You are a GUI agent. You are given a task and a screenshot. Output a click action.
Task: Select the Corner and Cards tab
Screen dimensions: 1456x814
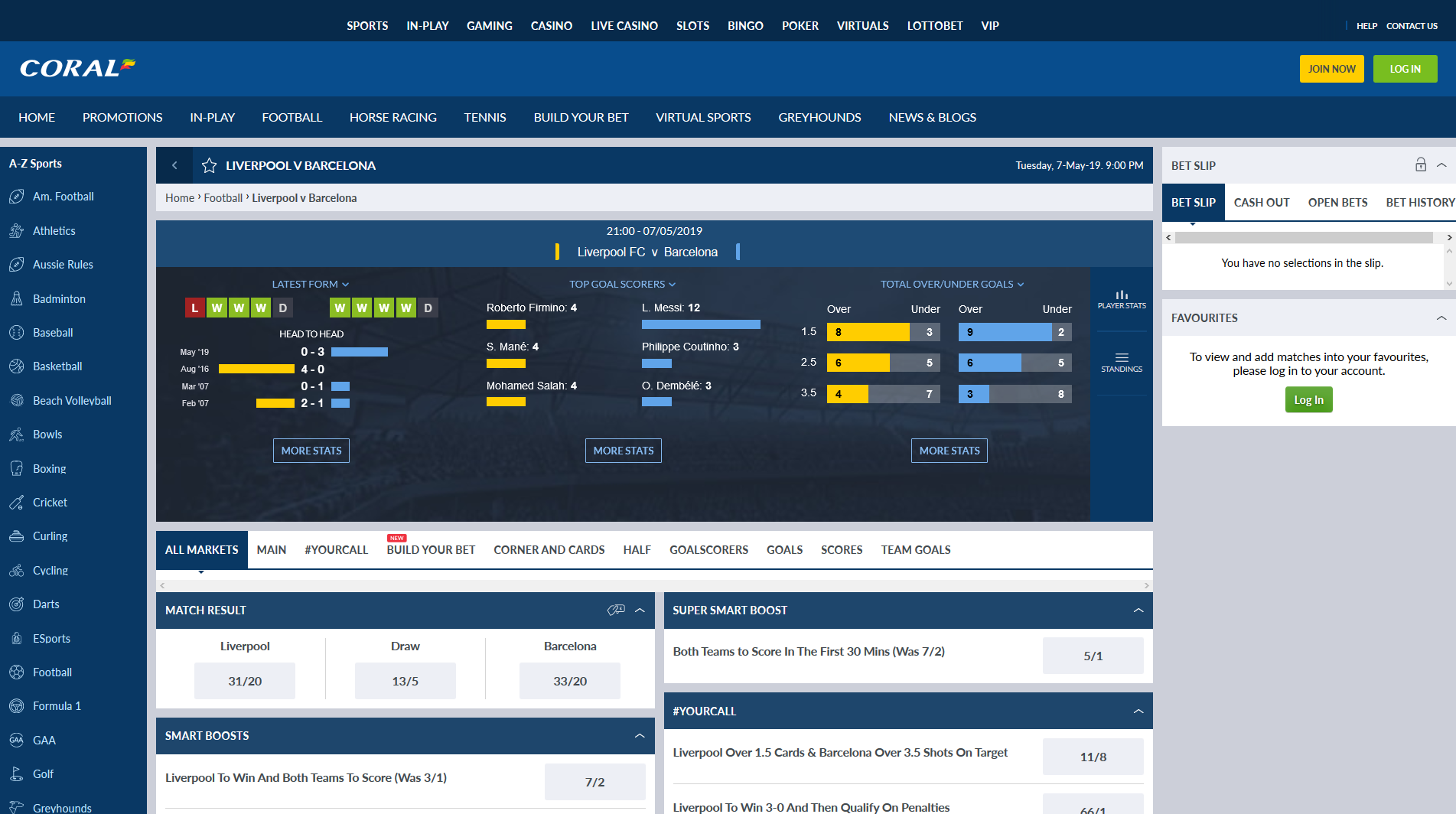[x=549, y=549]
